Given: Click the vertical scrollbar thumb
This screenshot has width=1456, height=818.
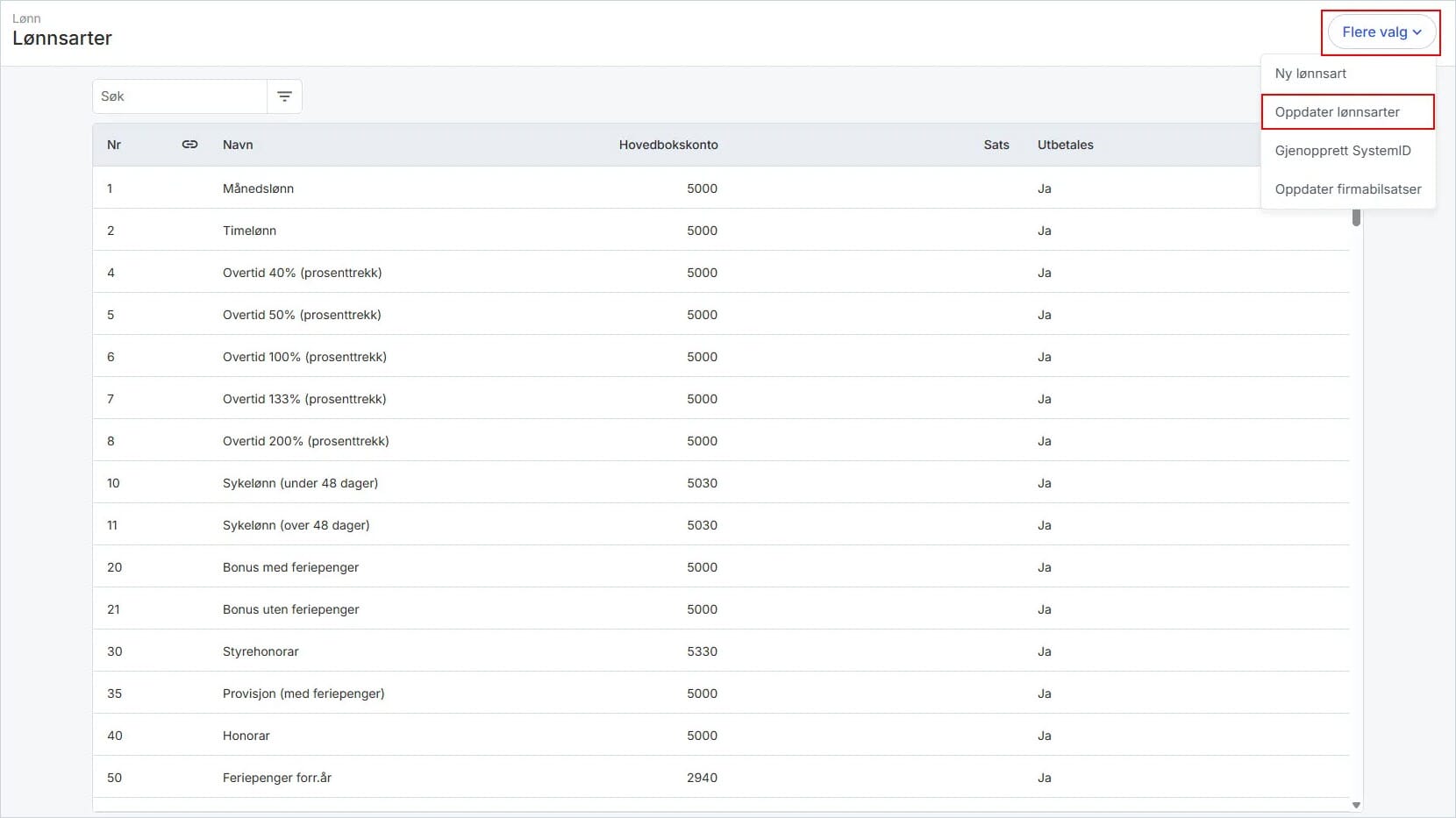Looking at the screenshot, I should pyautogui.click(x=1356, y=217).
